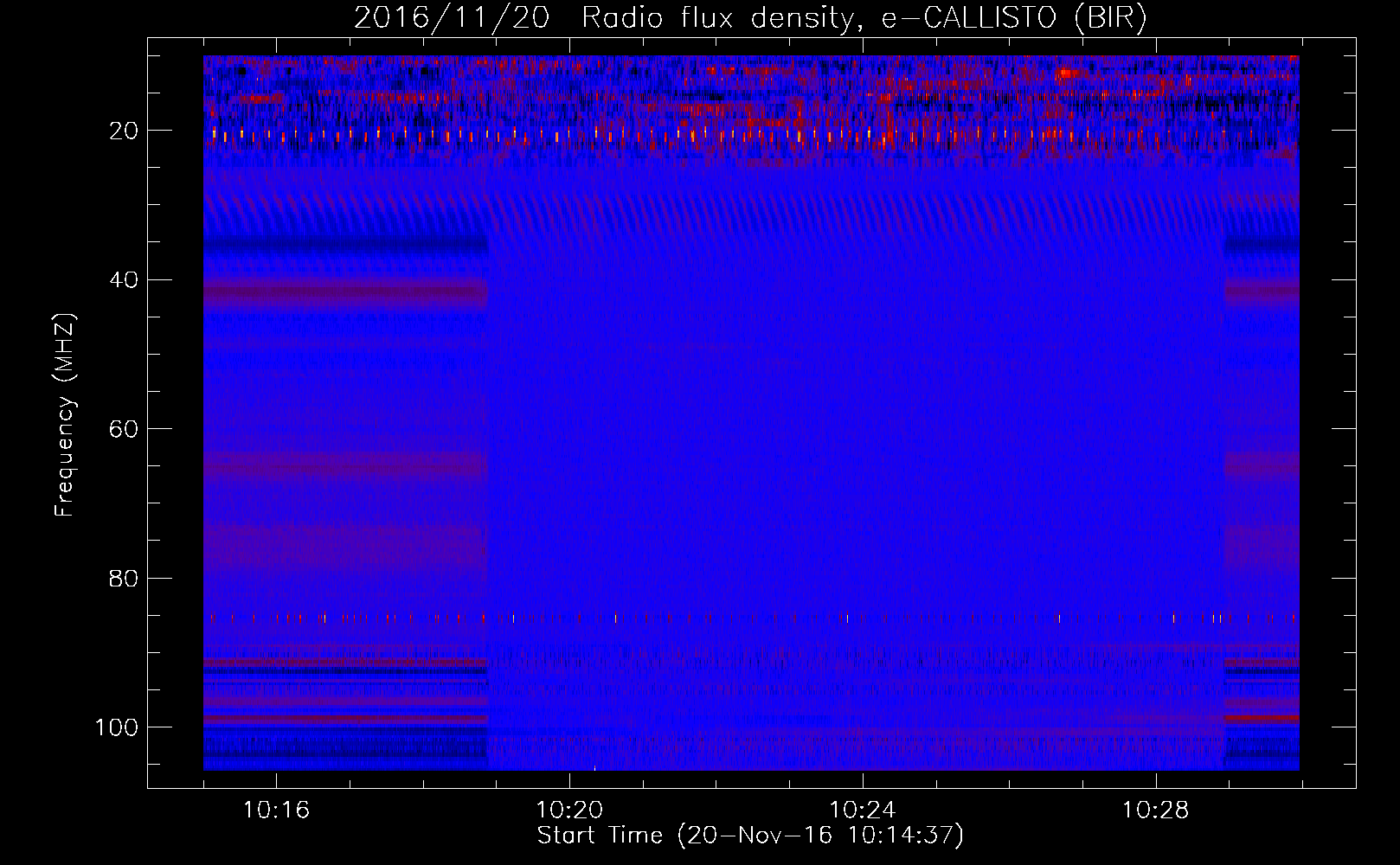Viewport: 1400px width, 865px height.
Task: Click the date '2016/11/20' in the title
Action: point(451,18)
